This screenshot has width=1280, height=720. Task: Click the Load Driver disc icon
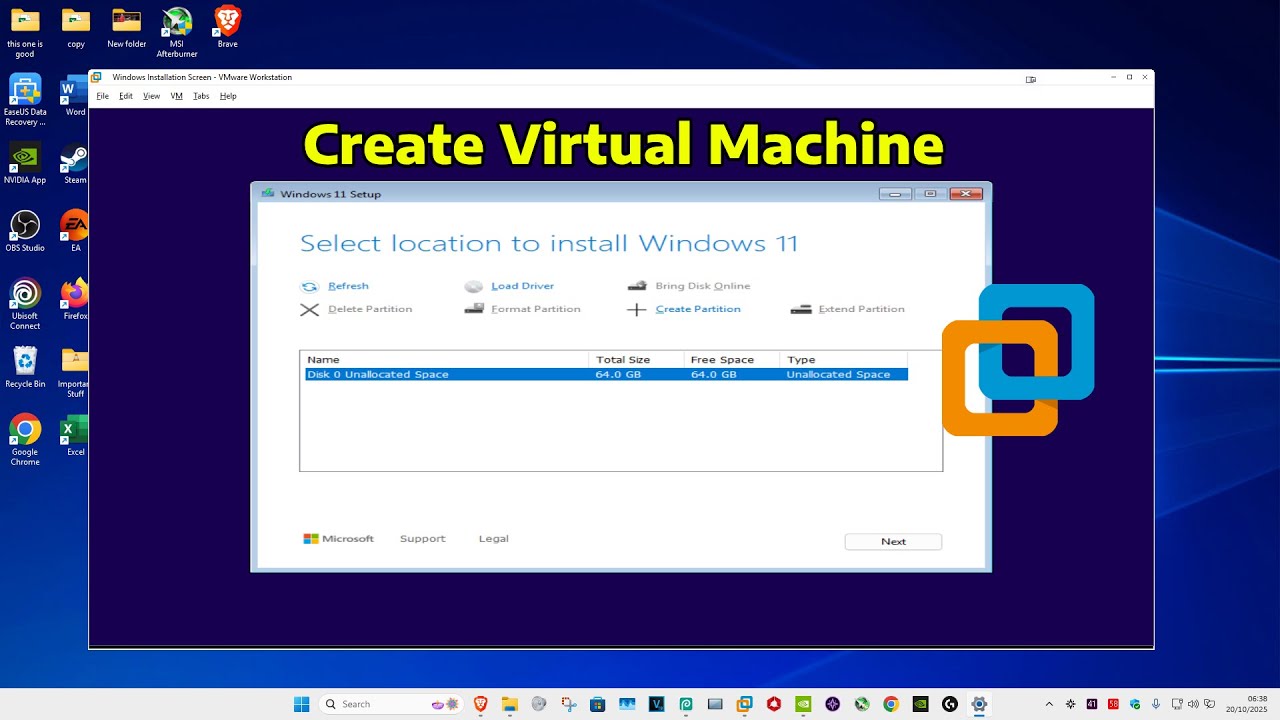[474, 286]
